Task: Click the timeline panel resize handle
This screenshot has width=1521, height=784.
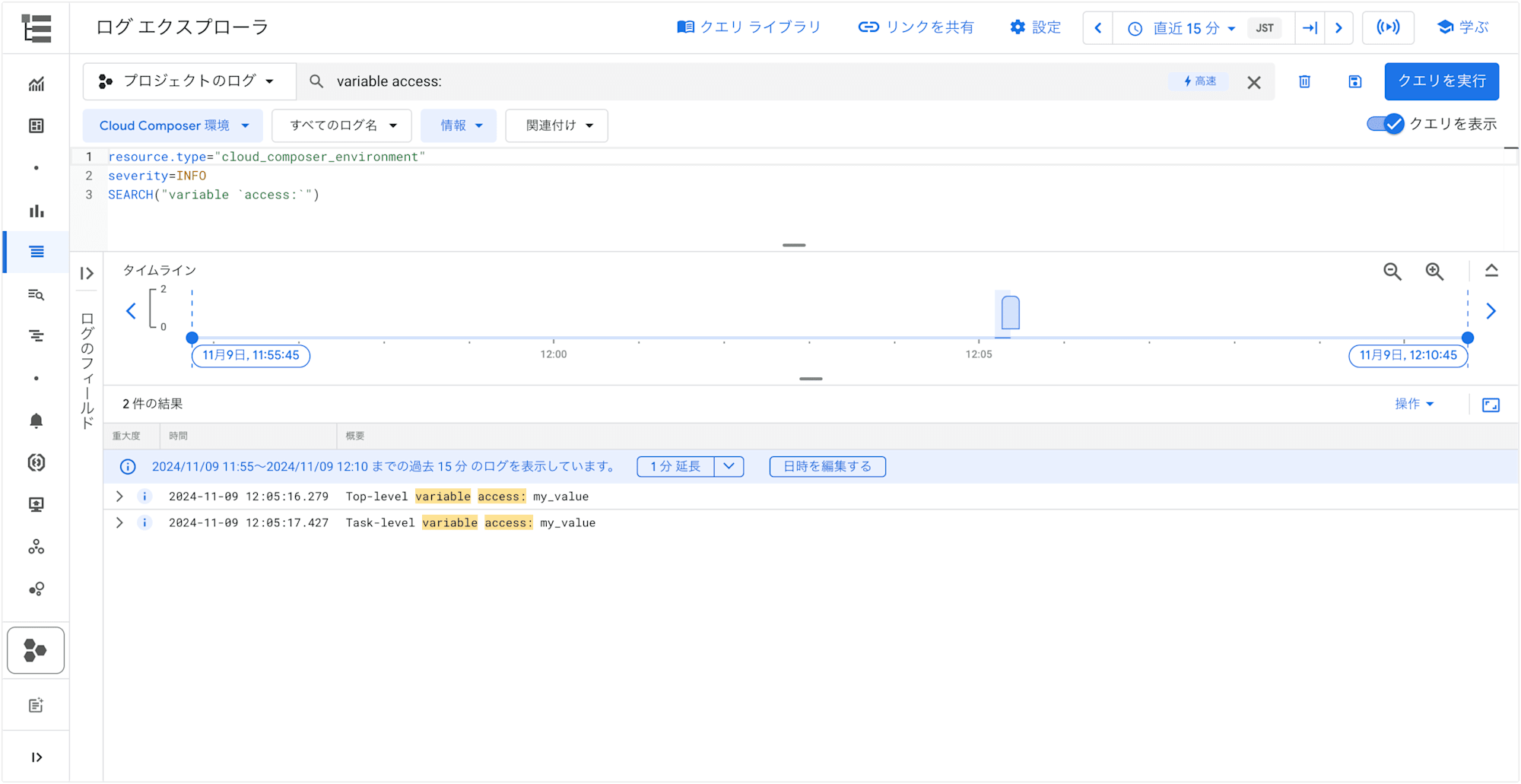Action: point(811,379)
